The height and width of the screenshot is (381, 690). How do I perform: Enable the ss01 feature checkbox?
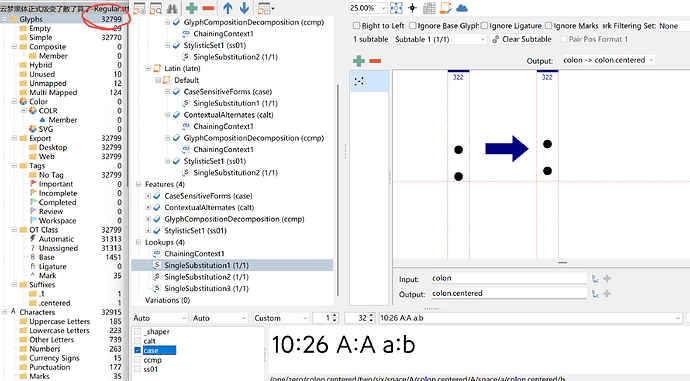pyautogui.click(x=138, y=369)
